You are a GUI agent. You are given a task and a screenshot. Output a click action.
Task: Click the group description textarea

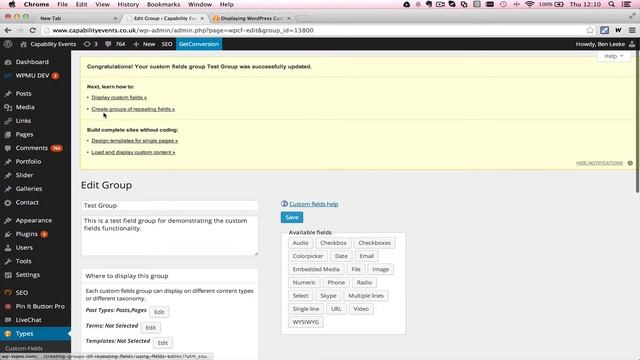click(x=170, y=236)
